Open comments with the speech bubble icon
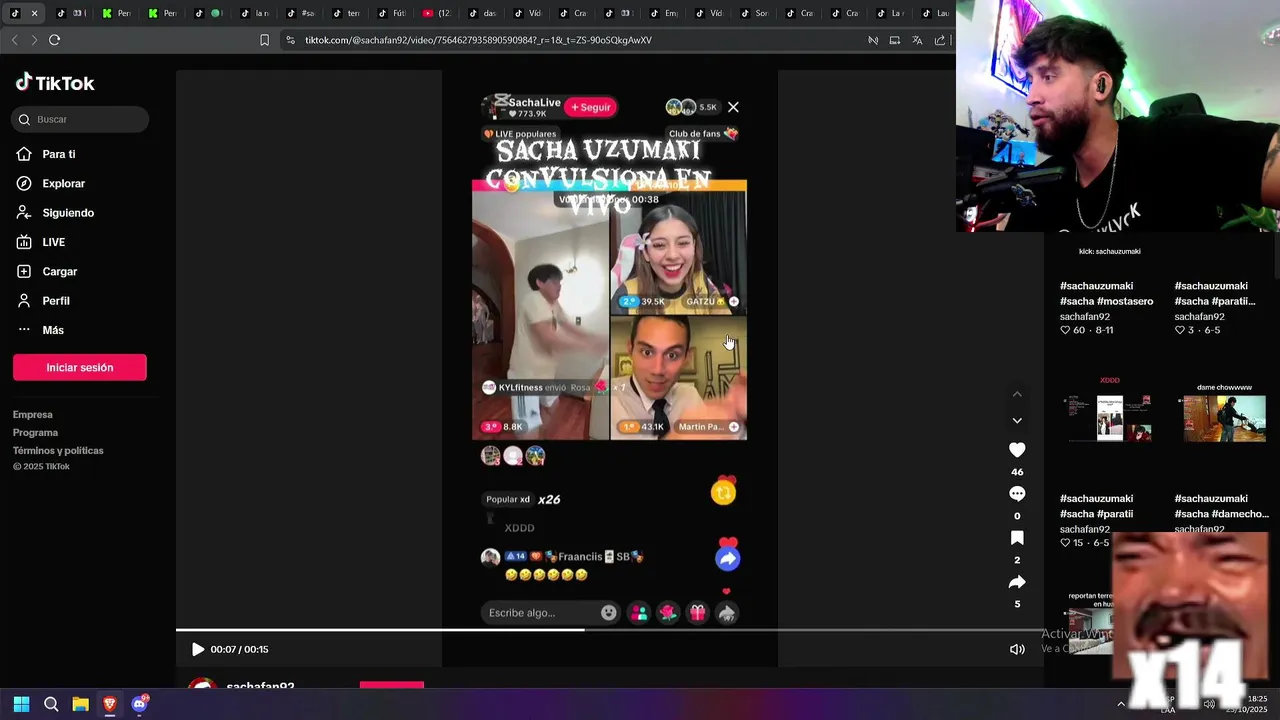This screenshot has width=1280, height=720. 1017,494
